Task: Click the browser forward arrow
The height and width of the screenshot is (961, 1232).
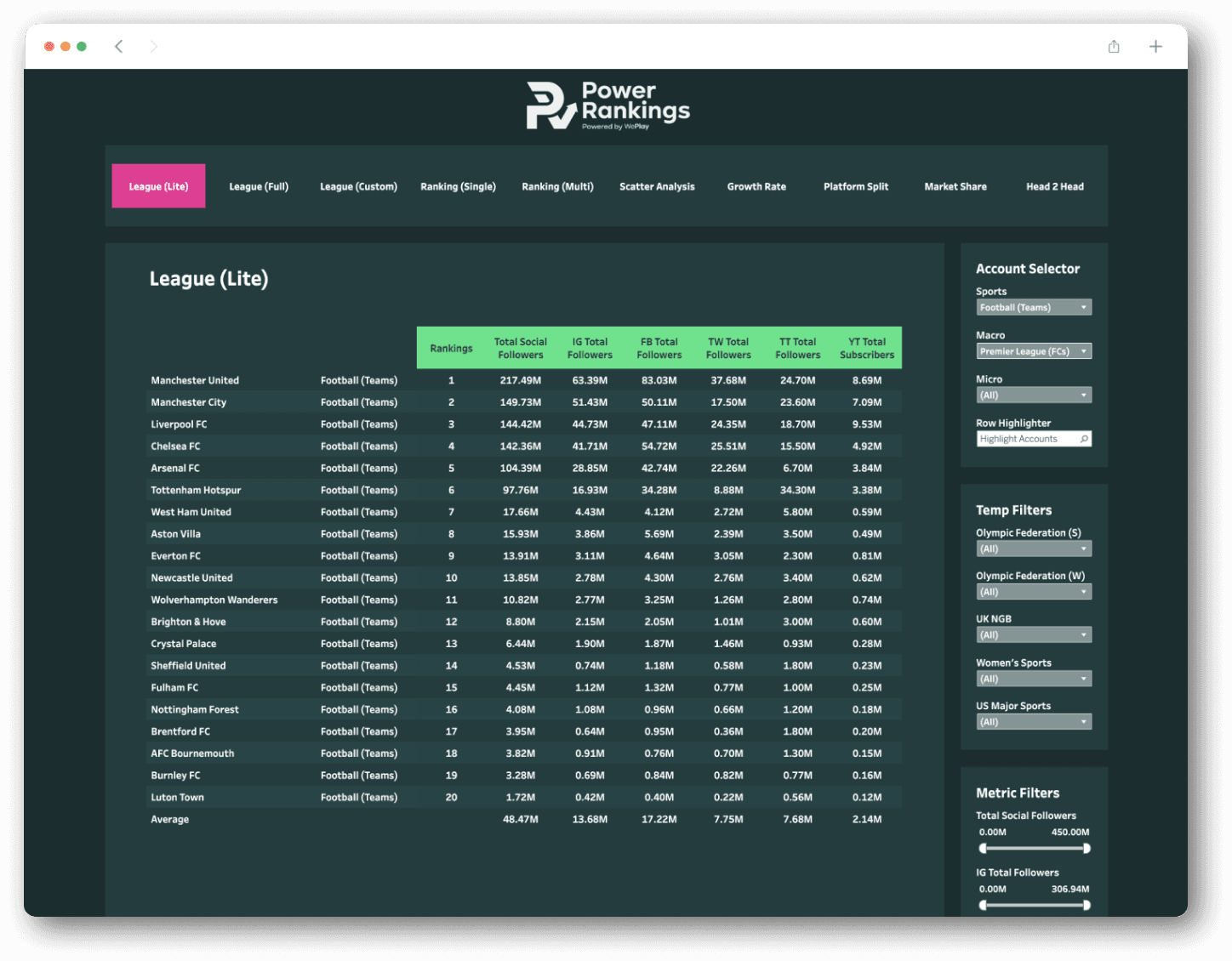Action: (x=153, y=47)
